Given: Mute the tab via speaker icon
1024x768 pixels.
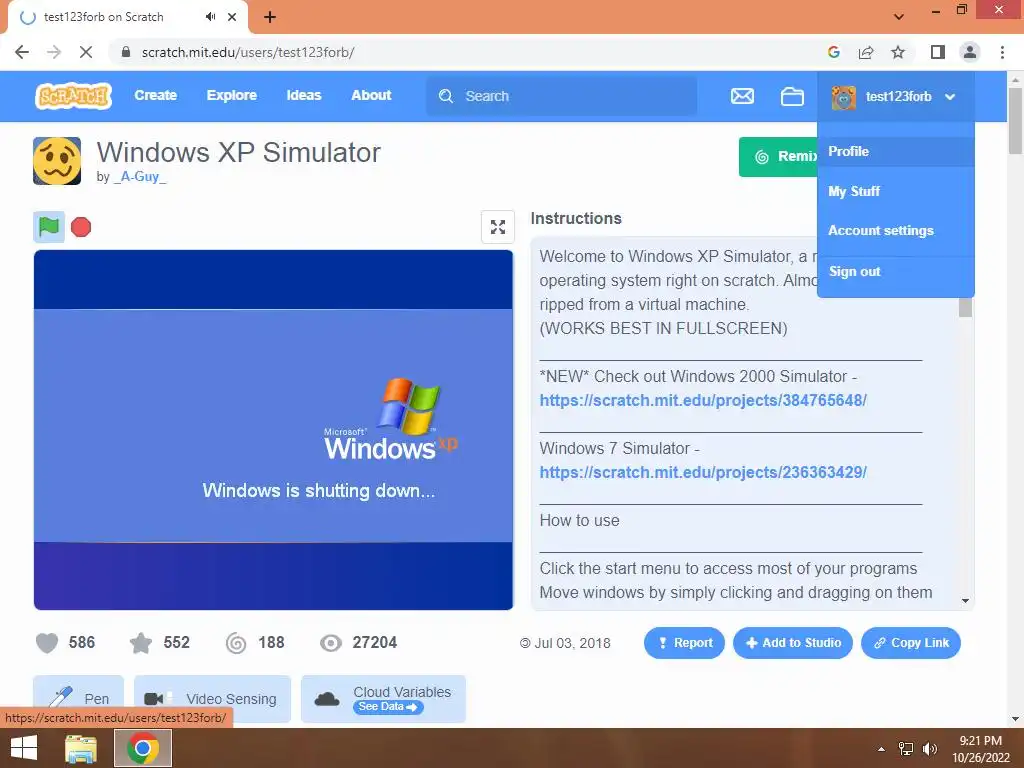Looking at the screenshot, I should pos(210,17).
